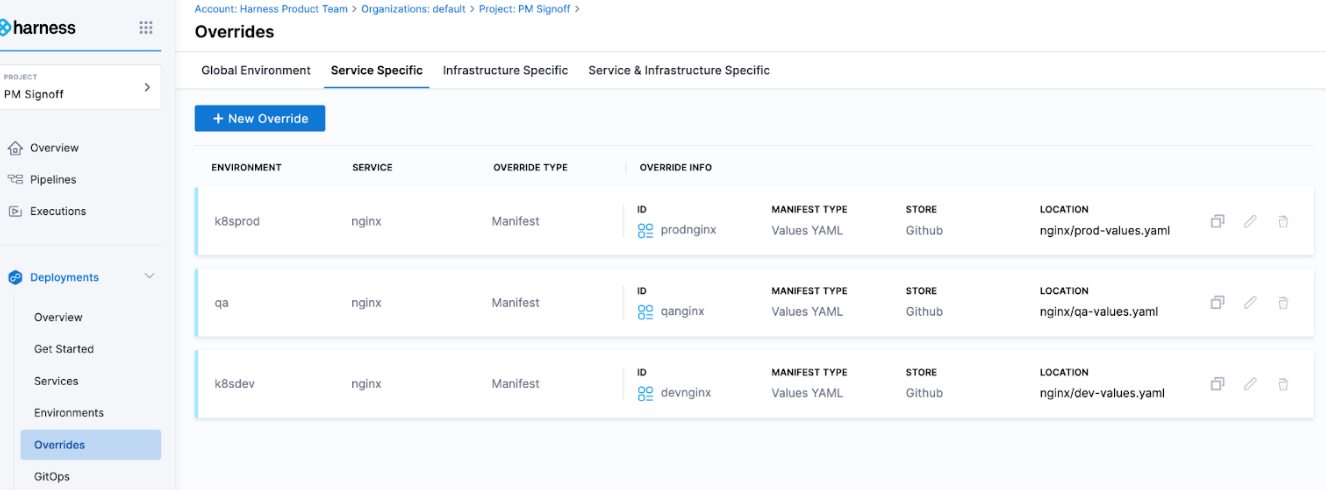
Task: Click the pencil icon on k8sdev row
Action: tap(1250, 384)
